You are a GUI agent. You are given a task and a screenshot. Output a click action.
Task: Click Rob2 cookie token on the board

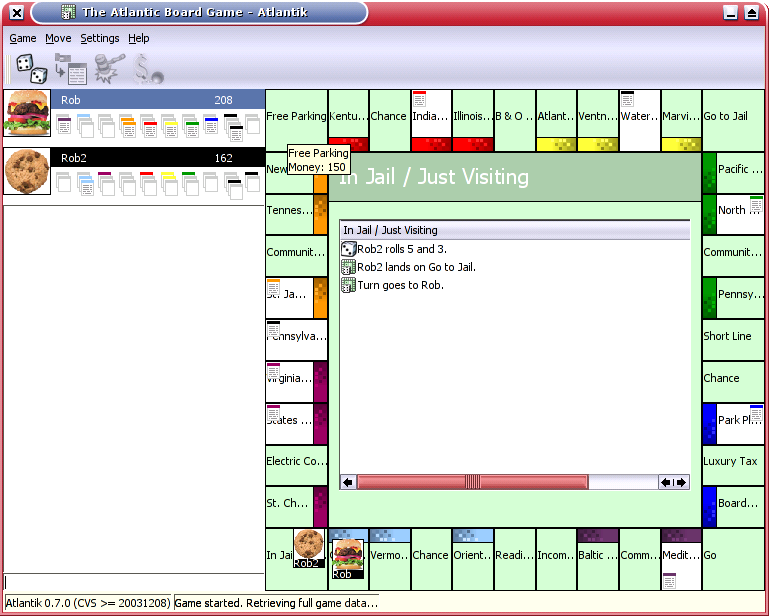point(309,548)
